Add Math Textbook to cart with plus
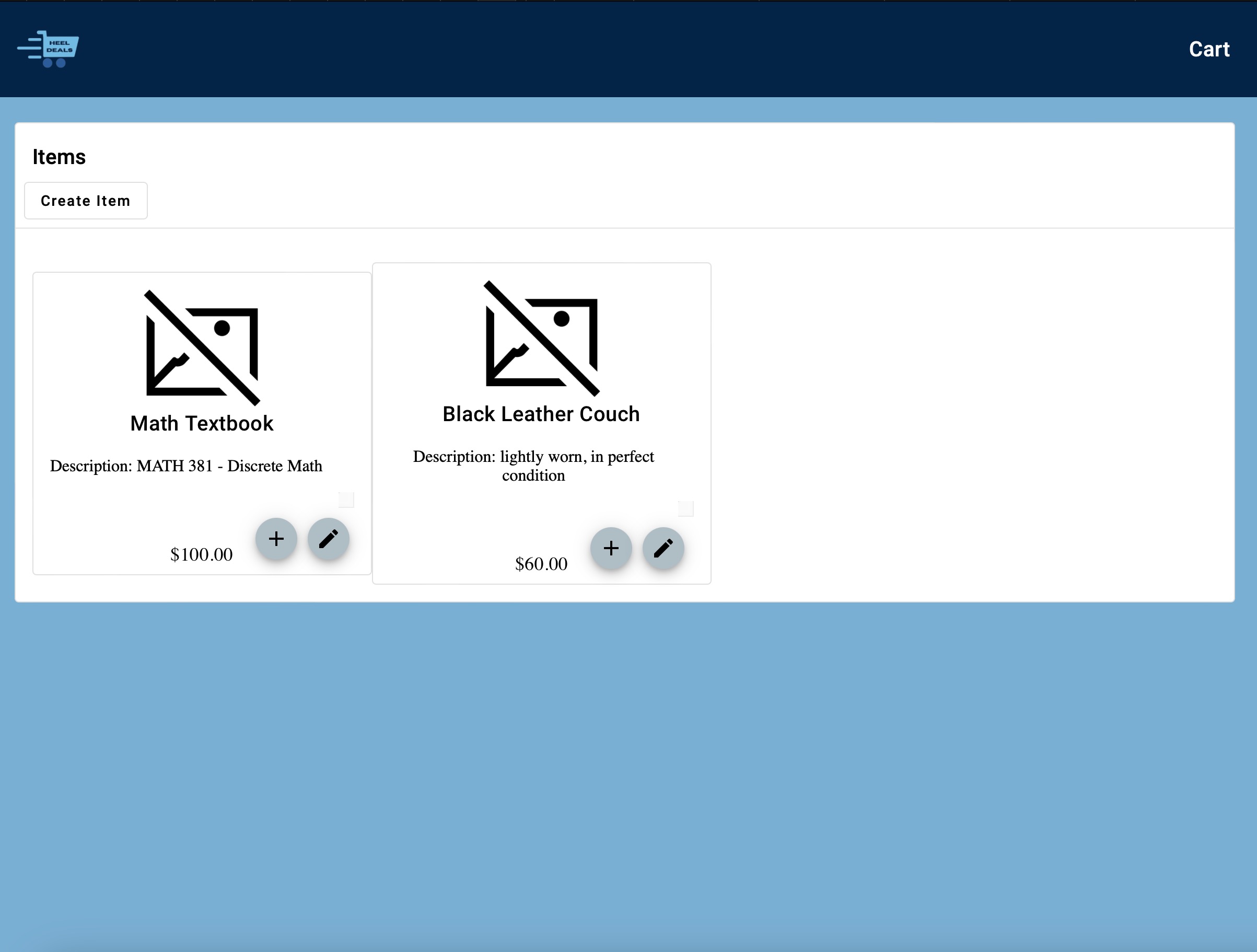Image resolution: width=1257 pixels, height=952 pixels. point(276,539)
